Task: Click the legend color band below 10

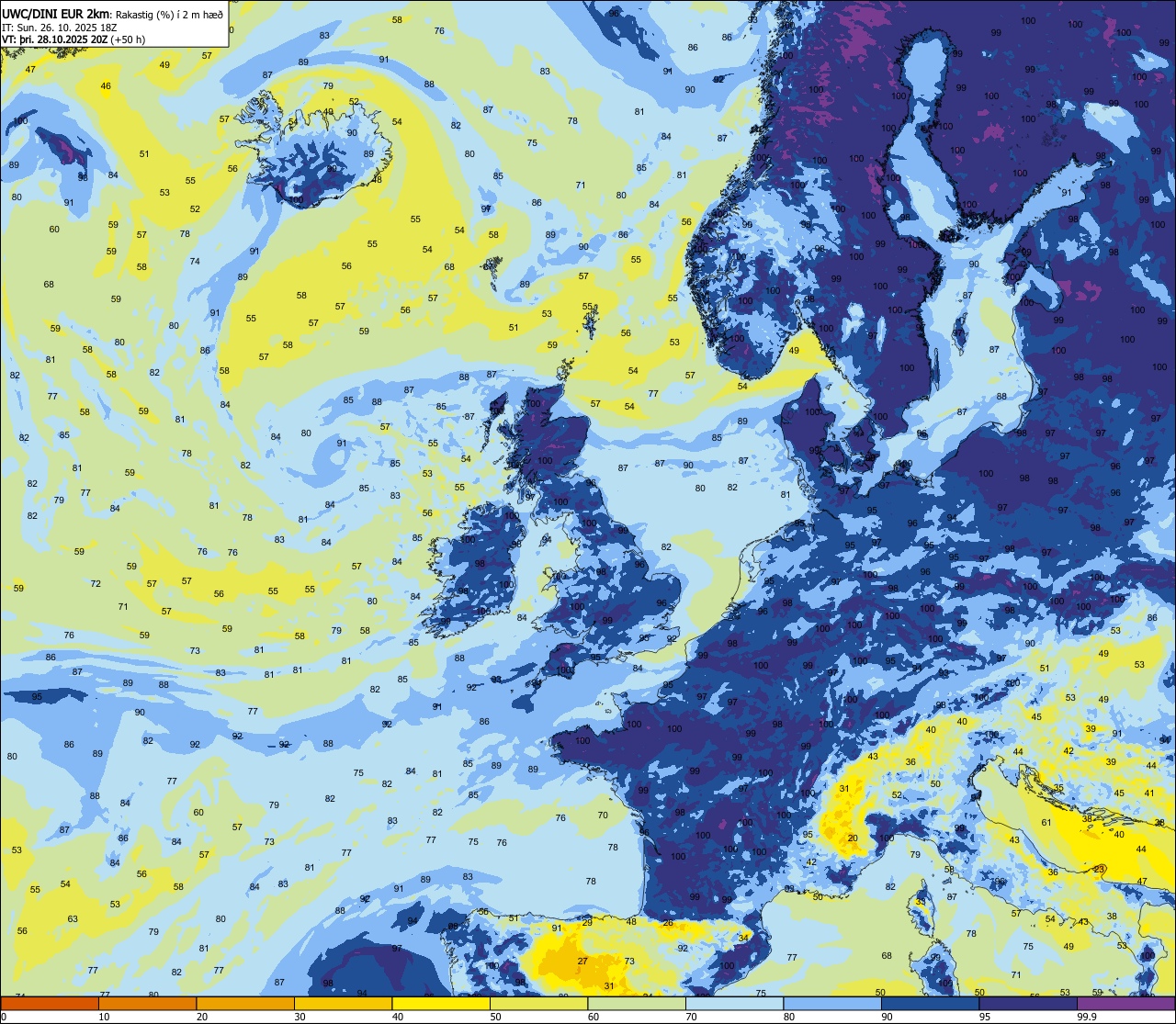Action: coord(50,1003)
